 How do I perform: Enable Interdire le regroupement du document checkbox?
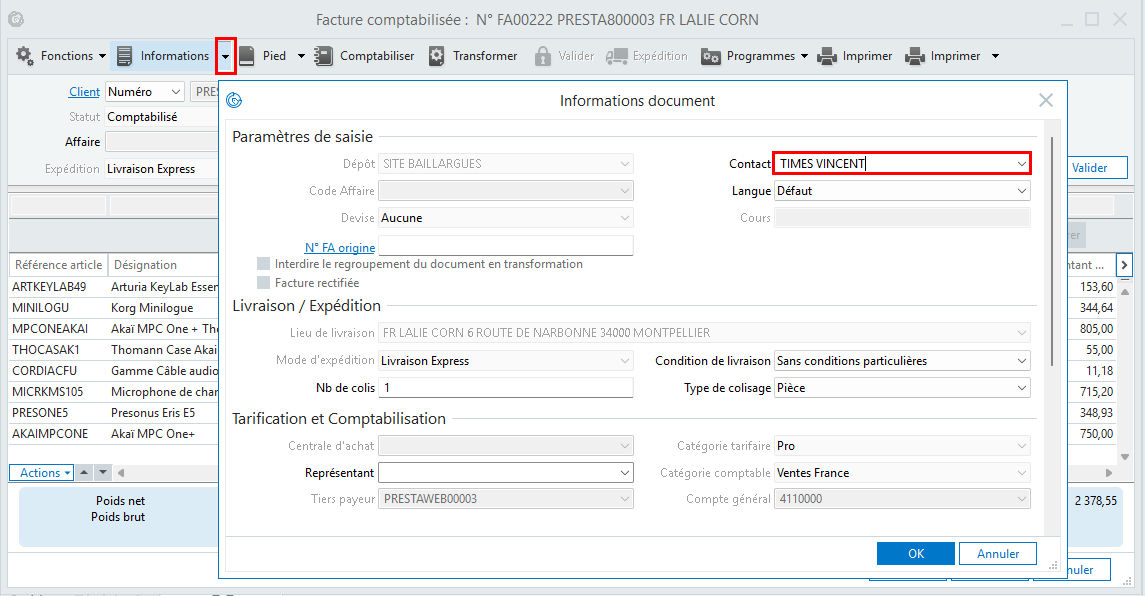point(264,264)
